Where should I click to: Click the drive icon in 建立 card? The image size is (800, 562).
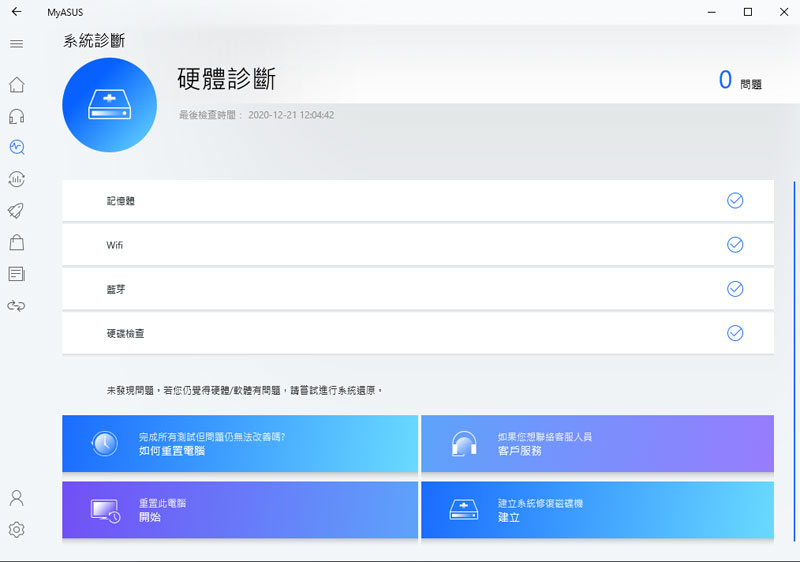pos(464,509)
